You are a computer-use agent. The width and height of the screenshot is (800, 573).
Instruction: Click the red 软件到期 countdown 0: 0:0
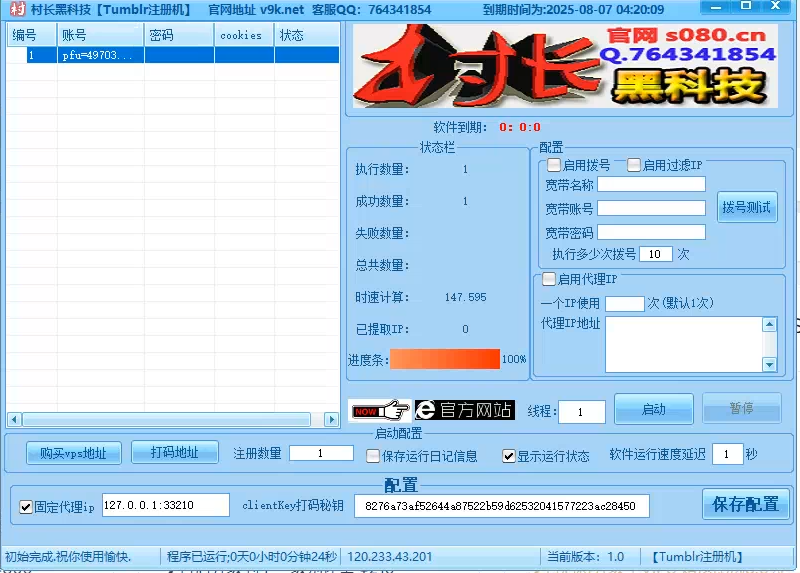pos(519,127)
